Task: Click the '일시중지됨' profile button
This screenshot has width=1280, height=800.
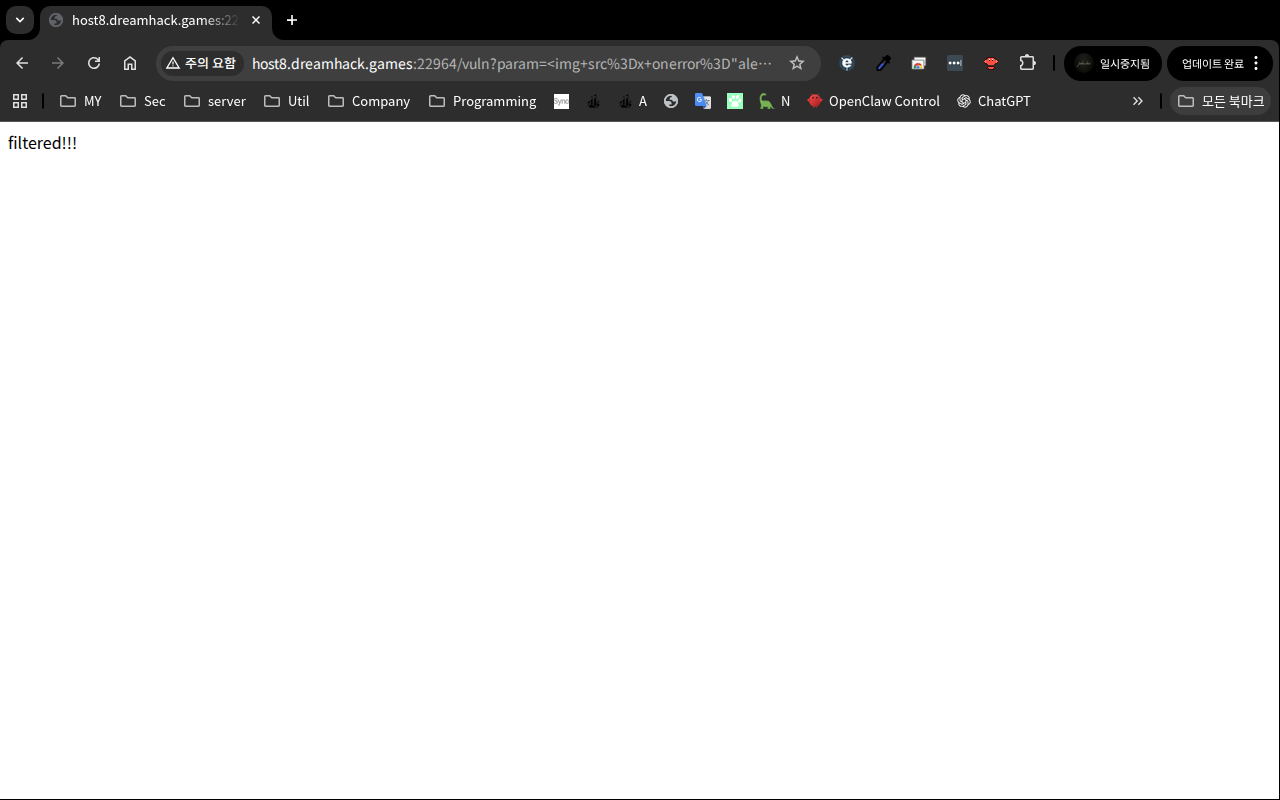Action: tap(1113, 63)
